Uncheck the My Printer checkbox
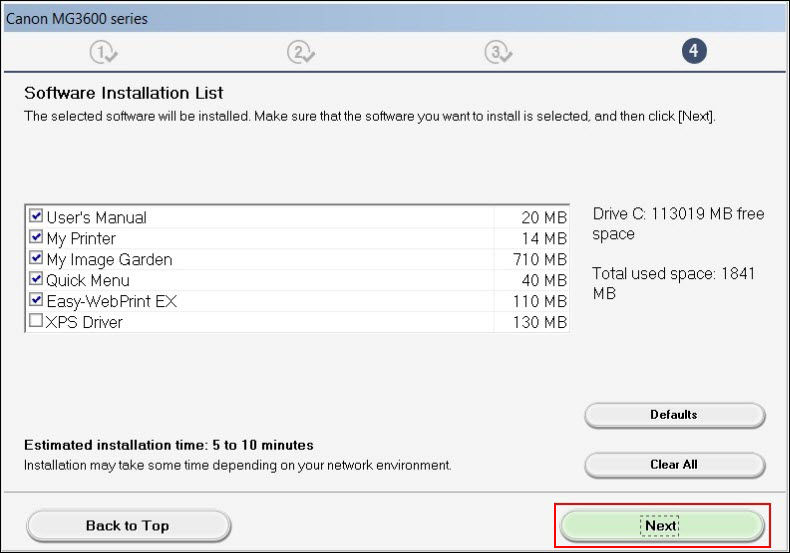This screenshot has height=553, width=790. click(36, 237)
